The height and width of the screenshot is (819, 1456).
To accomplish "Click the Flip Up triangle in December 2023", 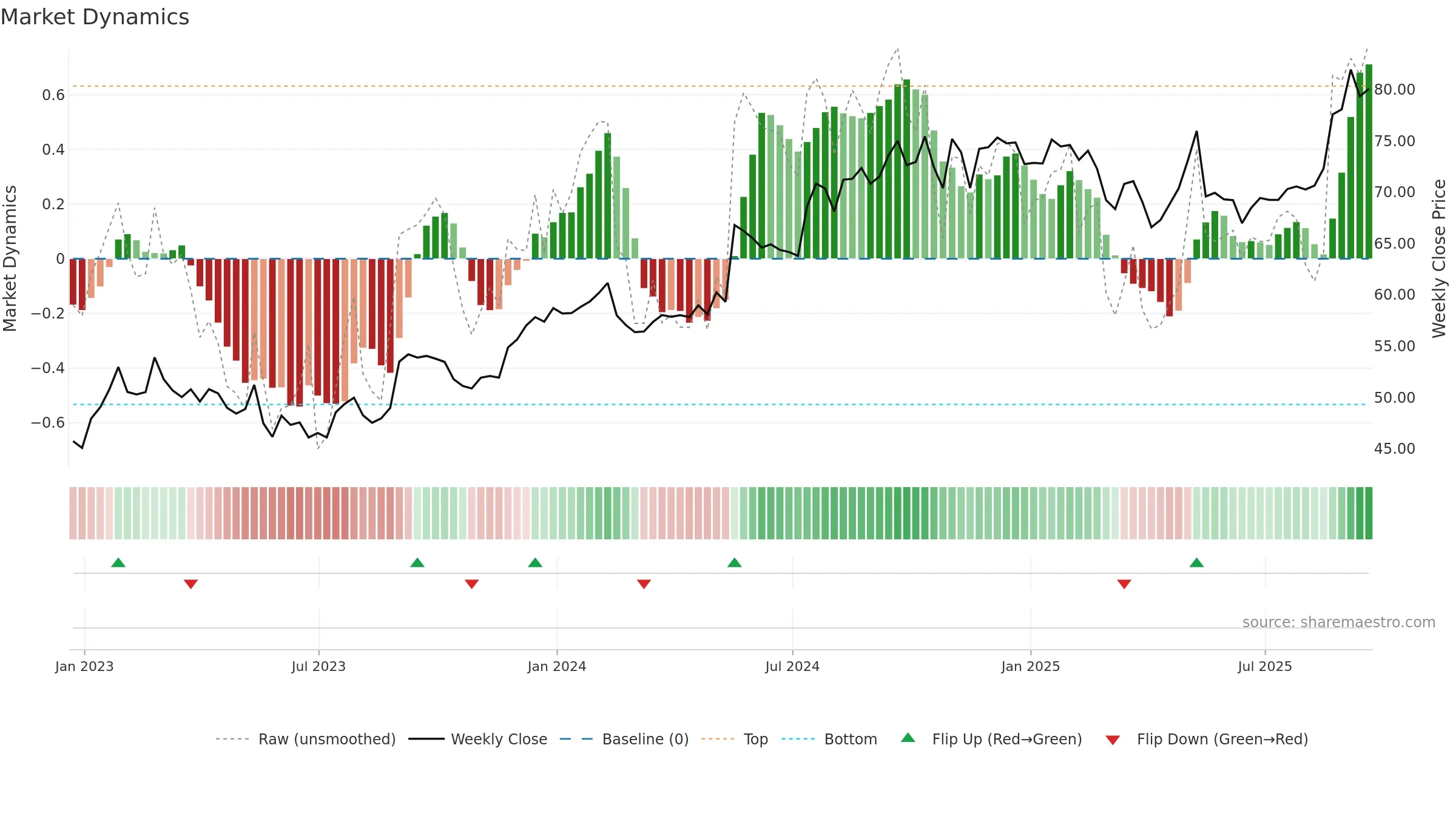I will [535, 562].
